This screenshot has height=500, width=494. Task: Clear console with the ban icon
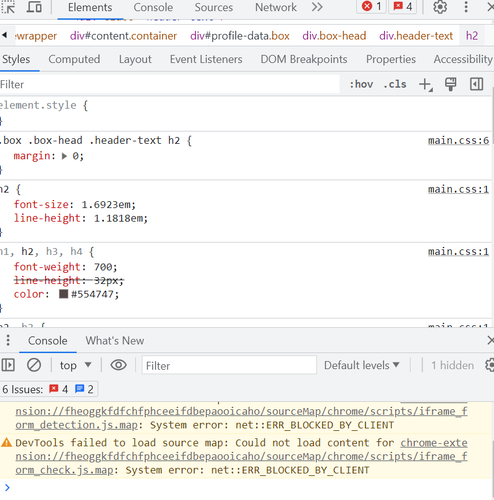[x=34, y=365]
